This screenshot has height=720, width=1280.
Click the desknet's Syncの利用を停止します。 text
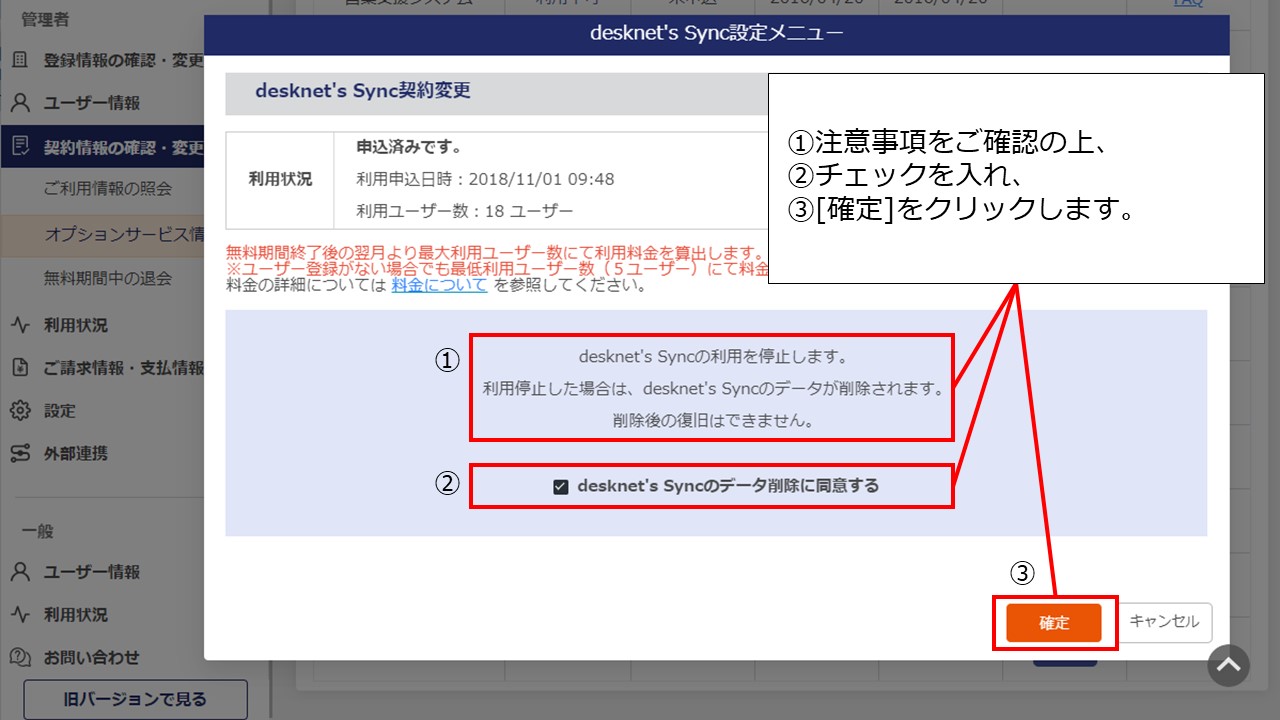713,356
